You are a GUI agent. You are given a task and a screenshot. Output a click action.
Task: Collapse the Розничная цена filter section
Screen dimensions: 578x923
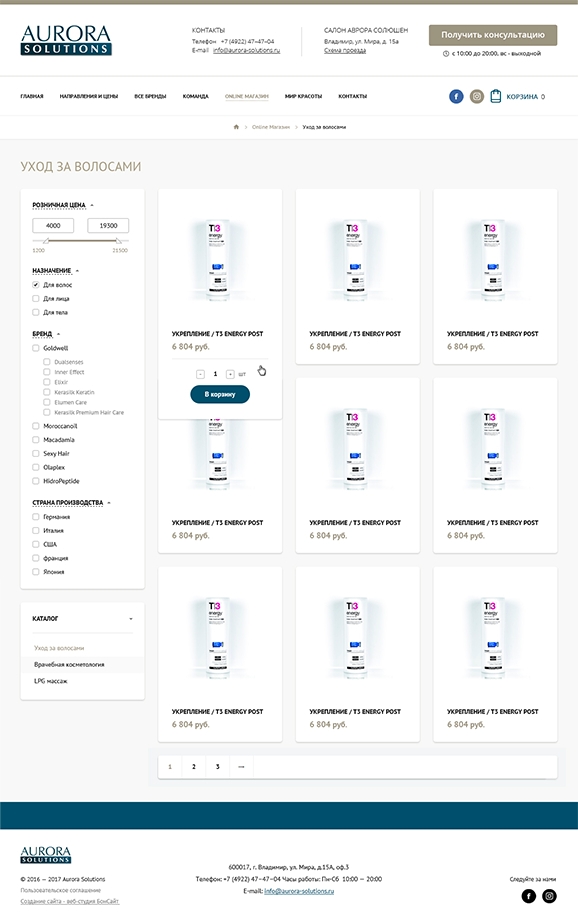pyautogui.click(x=92, y=205)
